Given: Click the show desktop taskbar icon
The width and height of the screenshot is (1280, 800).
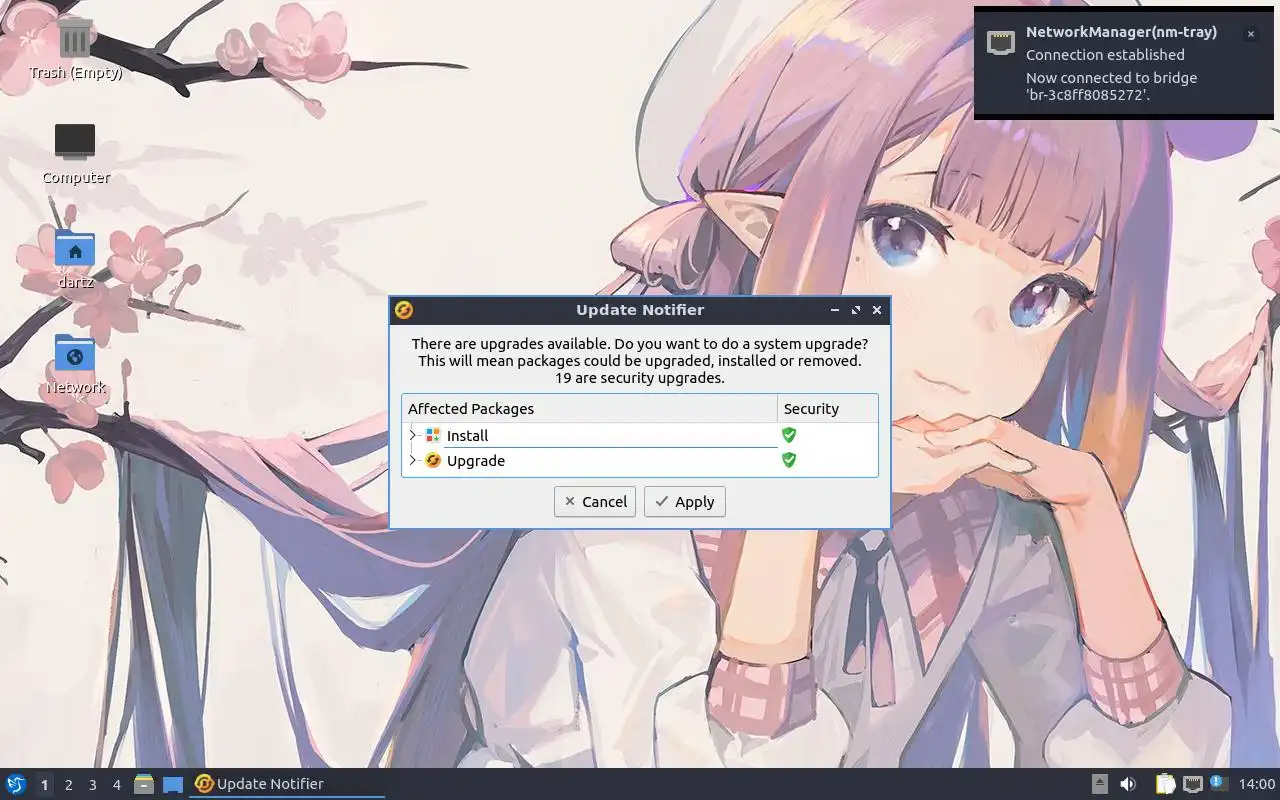Looking at the screenshot, I should click(x=172, y=784).
